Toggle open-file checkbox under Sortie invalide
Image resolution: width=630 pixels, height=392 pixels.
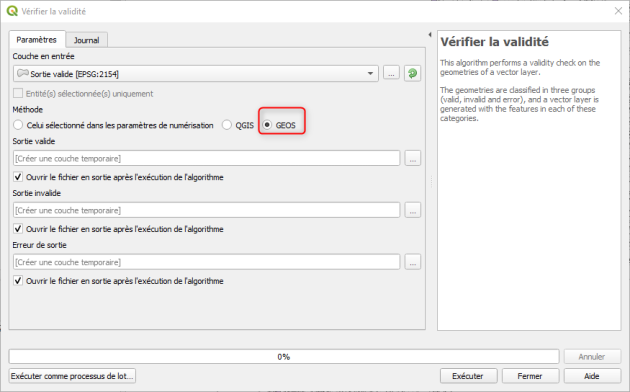pos(18,229)
